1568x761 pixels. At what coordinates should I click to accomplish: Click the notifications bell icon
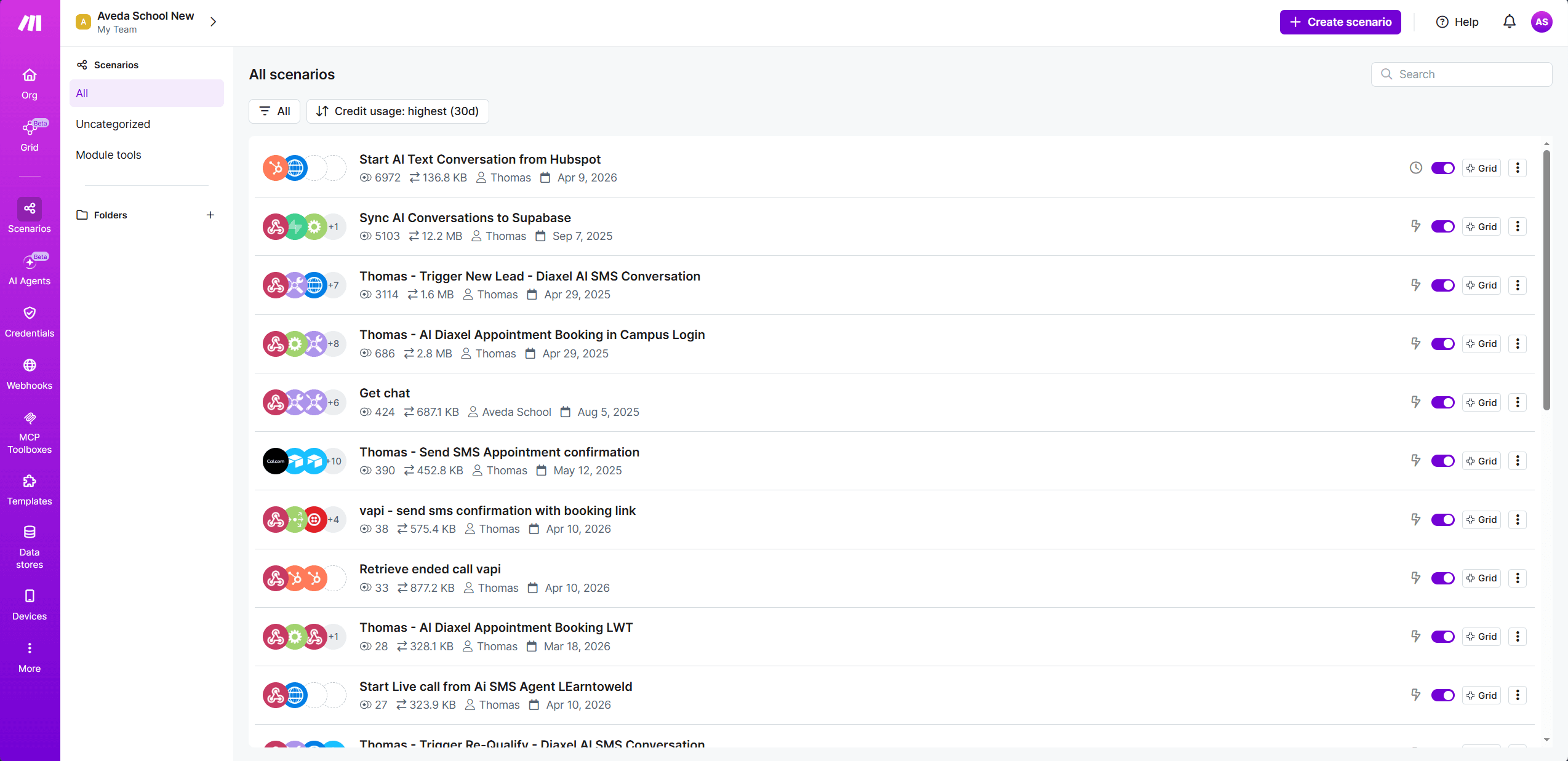point(1509,22)
